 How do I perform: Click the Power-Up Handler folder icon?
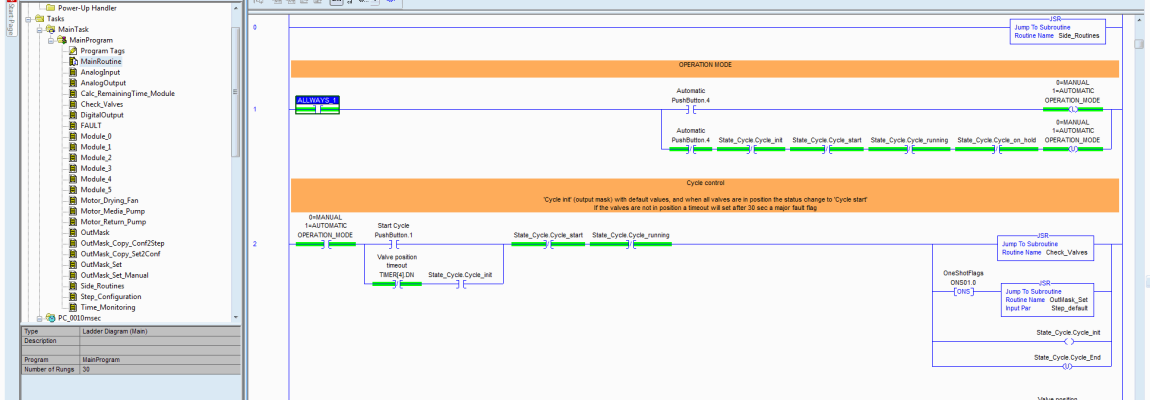(x=51, y=8)
